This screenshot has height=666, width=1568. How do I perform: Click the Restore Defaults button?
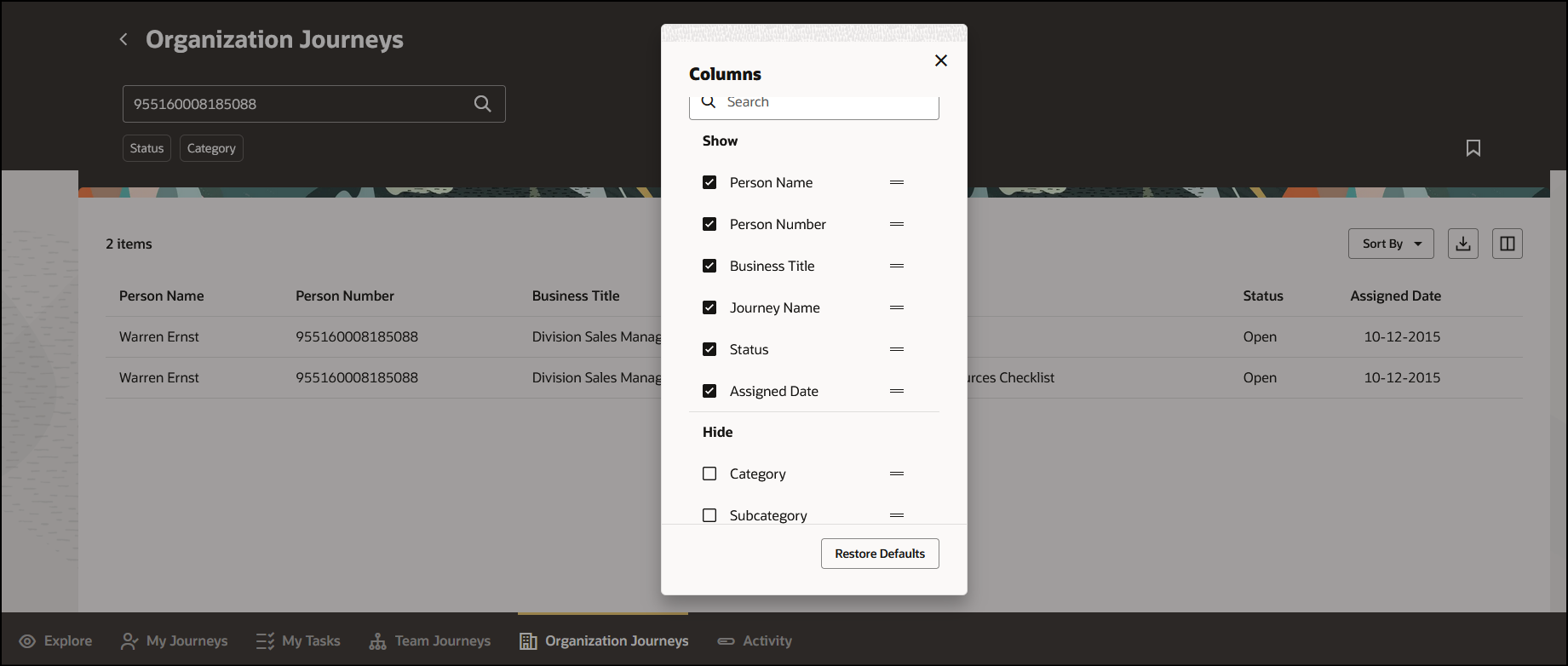click(x=880, y=554)
